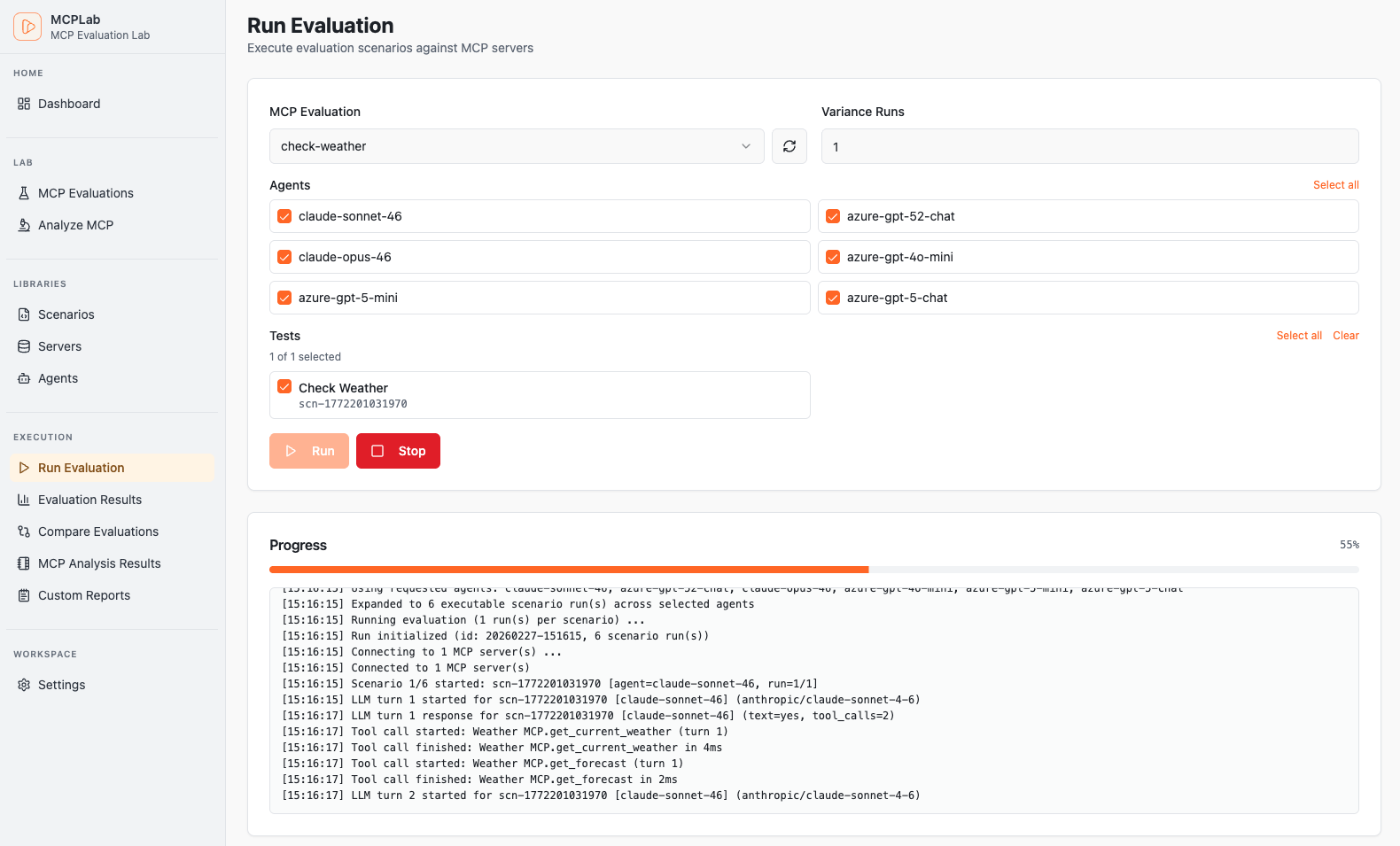Screen dimensions: 1400x846
Task: Open Evaluation Results in the sidebar
Action: pyautogui.click(x=89, y=500)
